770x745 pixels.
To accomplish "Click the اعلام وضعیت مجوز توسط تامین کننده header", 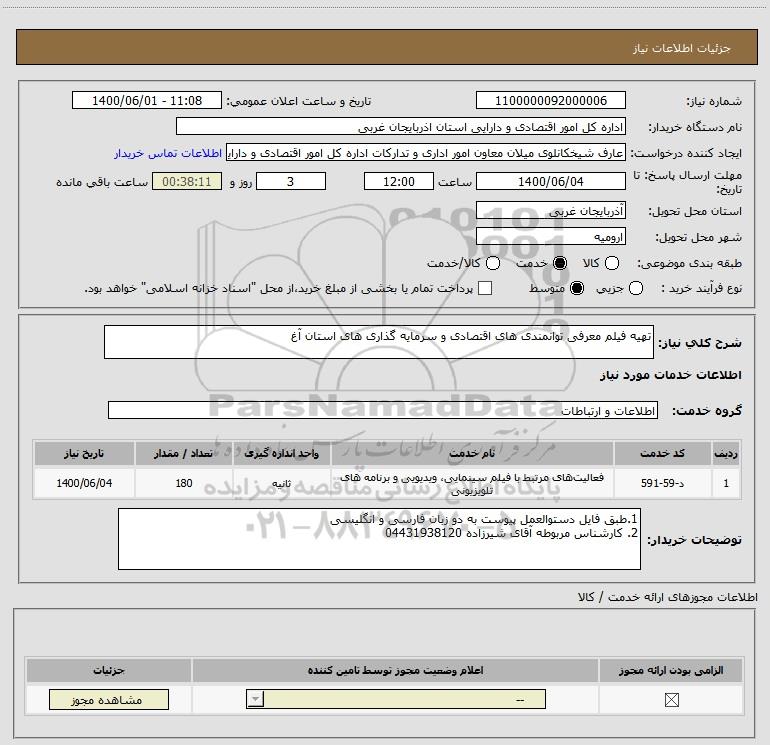I will point(395,670).
